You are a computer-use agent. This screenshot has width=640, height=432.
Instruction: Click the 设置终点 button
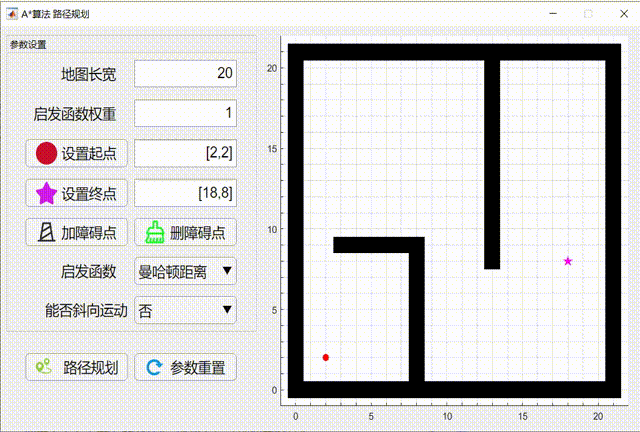coord(77,193)
